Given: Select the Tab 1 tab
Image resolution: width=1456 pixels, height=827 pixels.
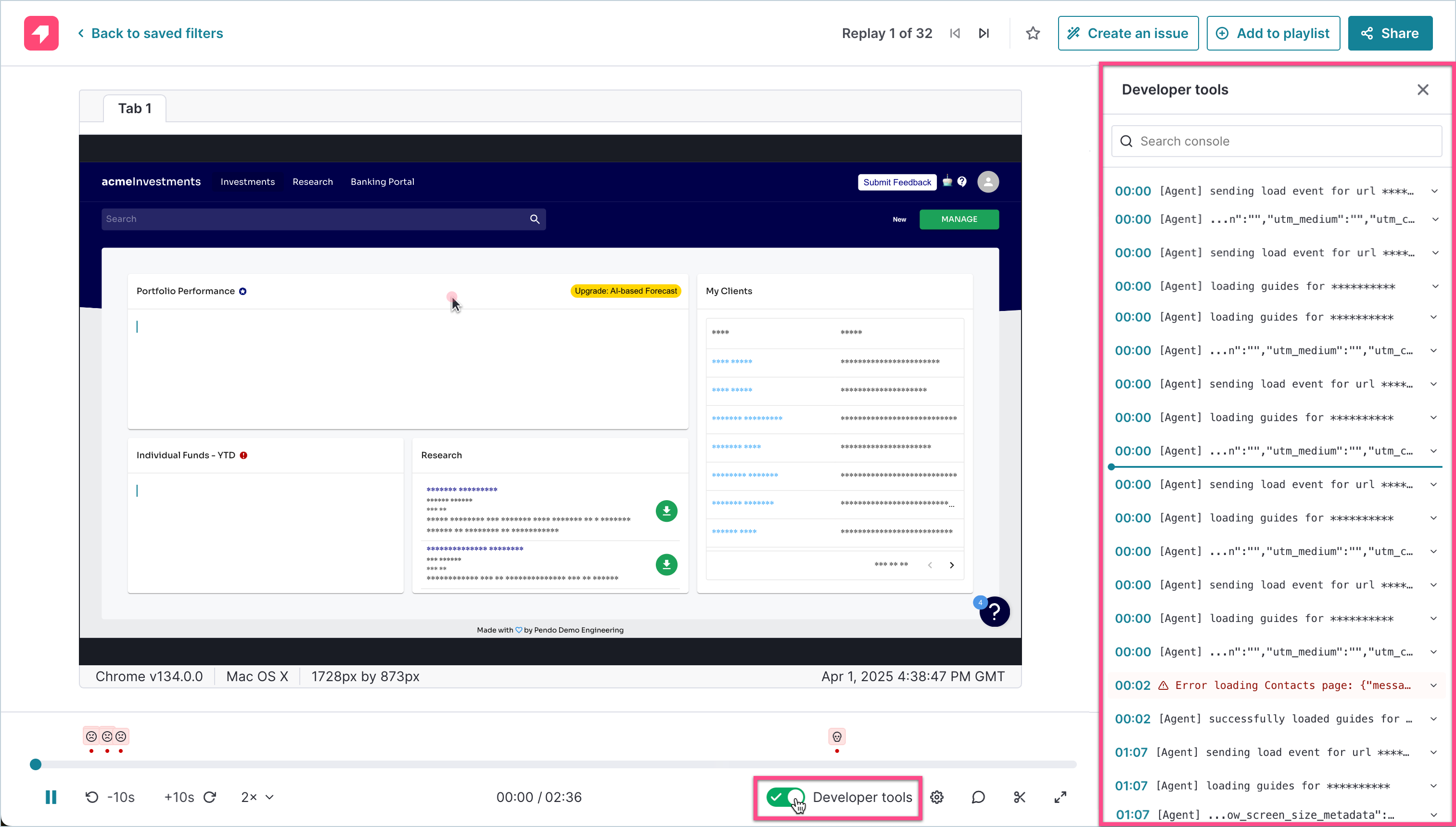Looking at the screenshot, I should (x=135, y=108).
